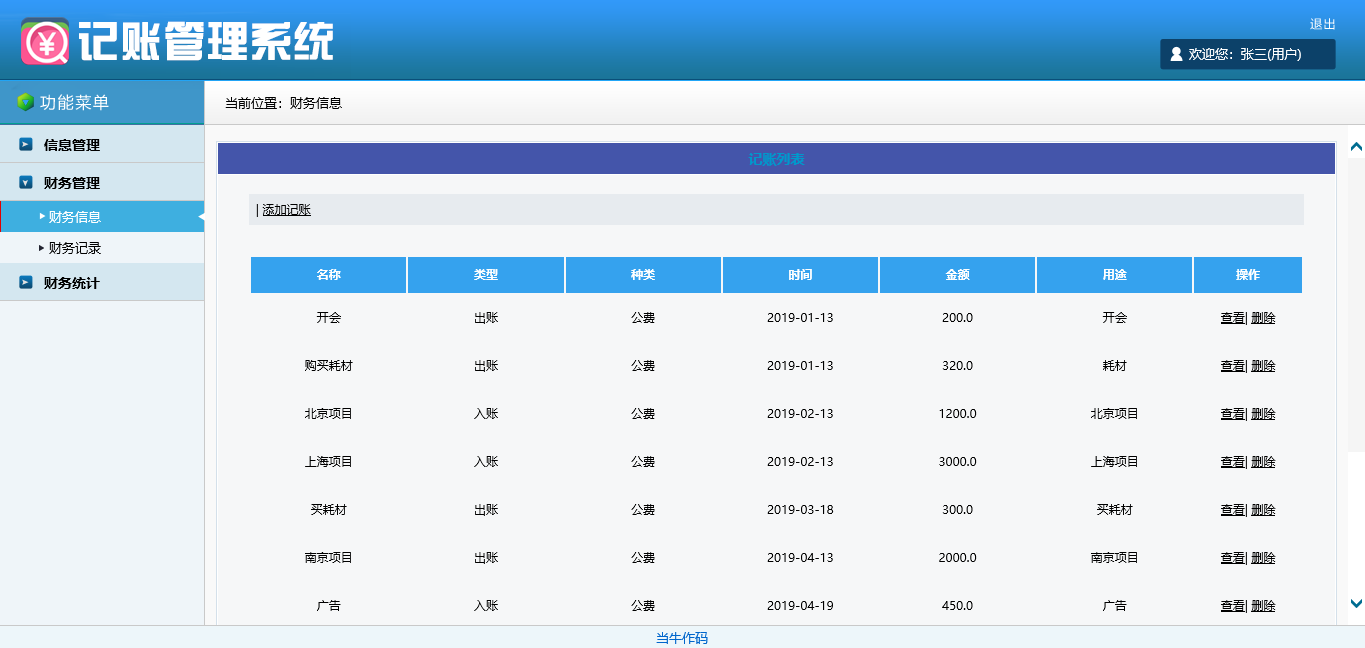Click the 欢迎您: 张三(用户) box

pos(1247,54)
